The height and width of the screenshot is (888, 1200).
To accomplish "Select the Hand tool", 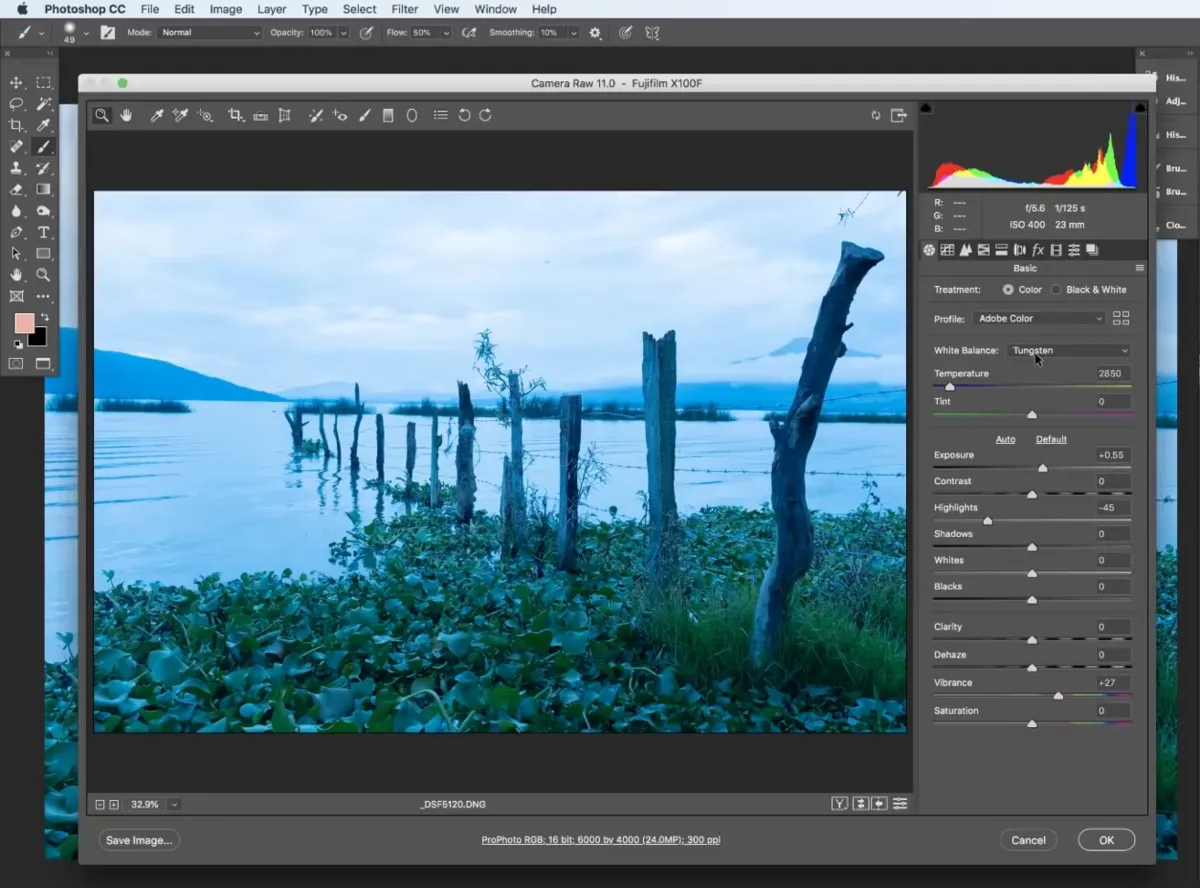I will pyautogui.click(x=126, y=115).
